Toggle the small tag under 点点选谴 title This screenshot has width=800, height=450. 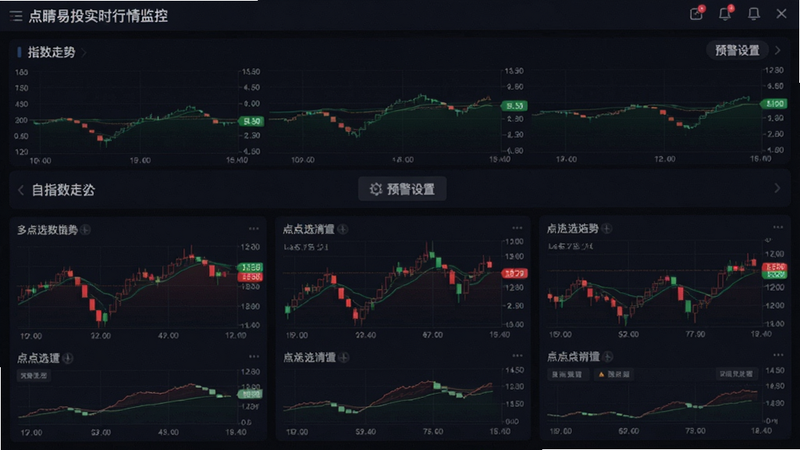click(34, 376)
